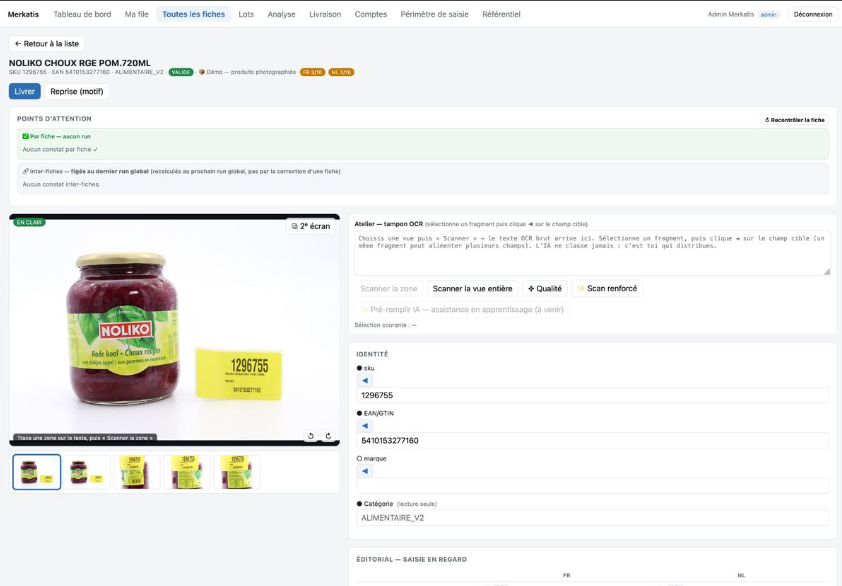Click Scanner la vue entière
The width and height of the screenshot is (842, 586).
[x=473, y=288]
